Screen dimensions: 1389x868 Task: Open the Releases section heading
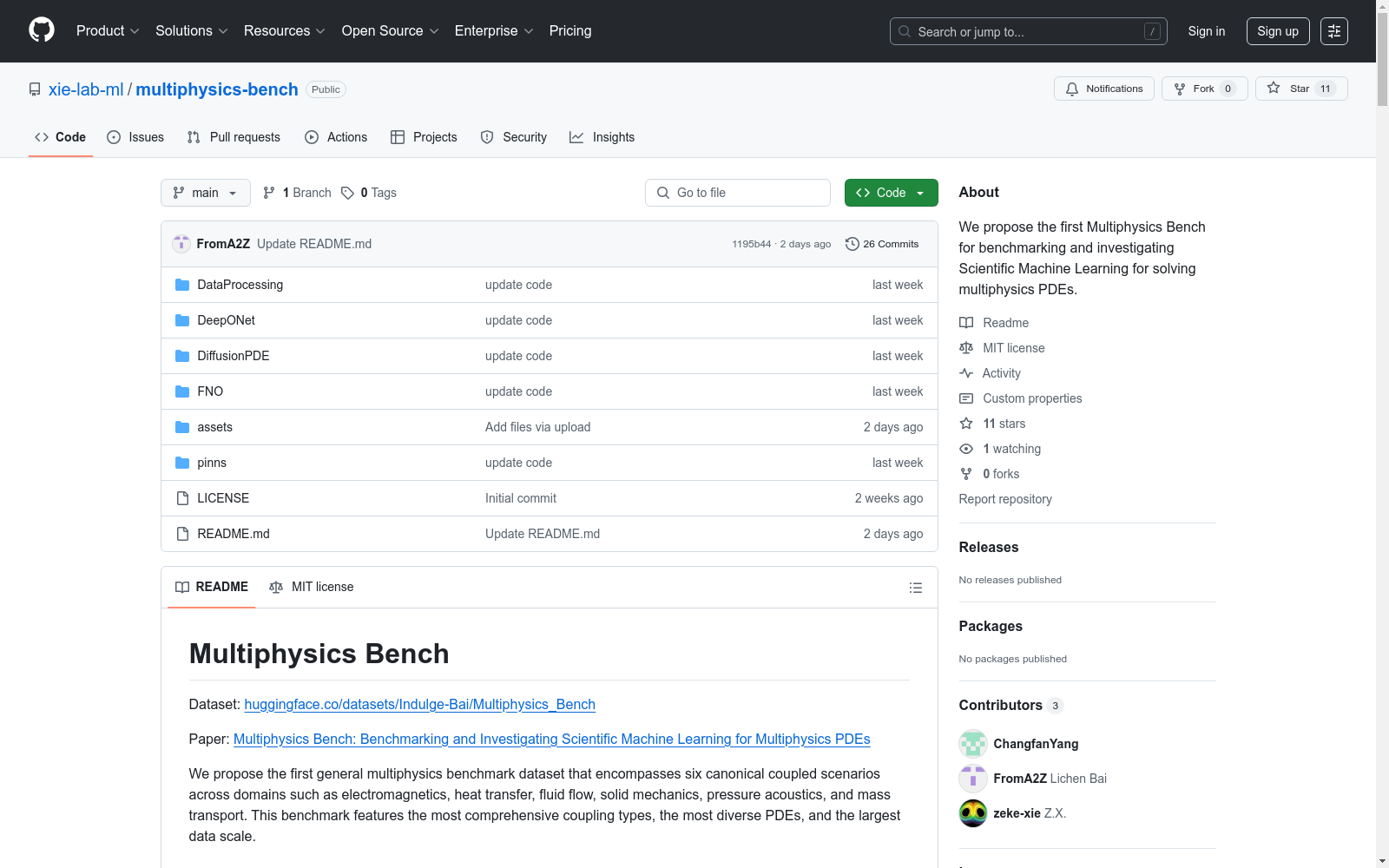989,547
